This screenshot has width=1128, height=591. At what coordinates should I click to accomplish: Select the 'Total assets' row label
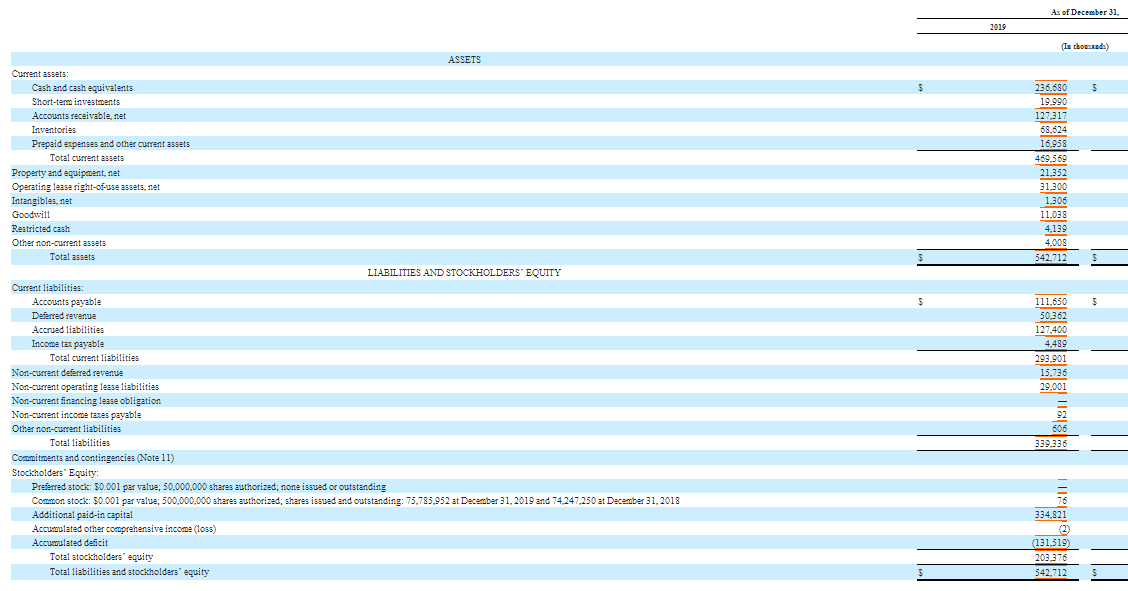click(72, 257)
